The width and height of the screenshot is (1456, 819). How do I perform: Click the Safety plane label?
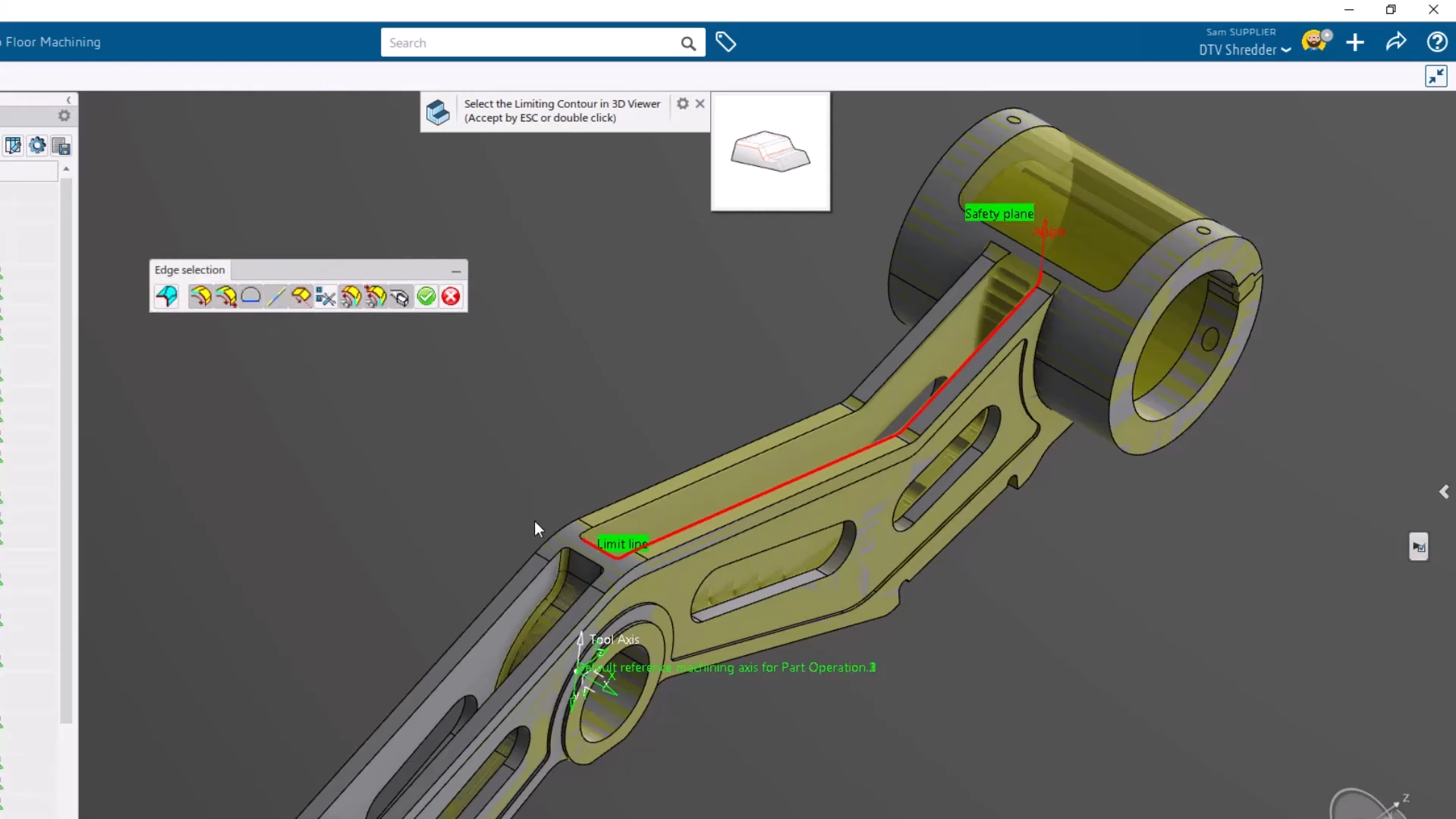coord(998,214)
